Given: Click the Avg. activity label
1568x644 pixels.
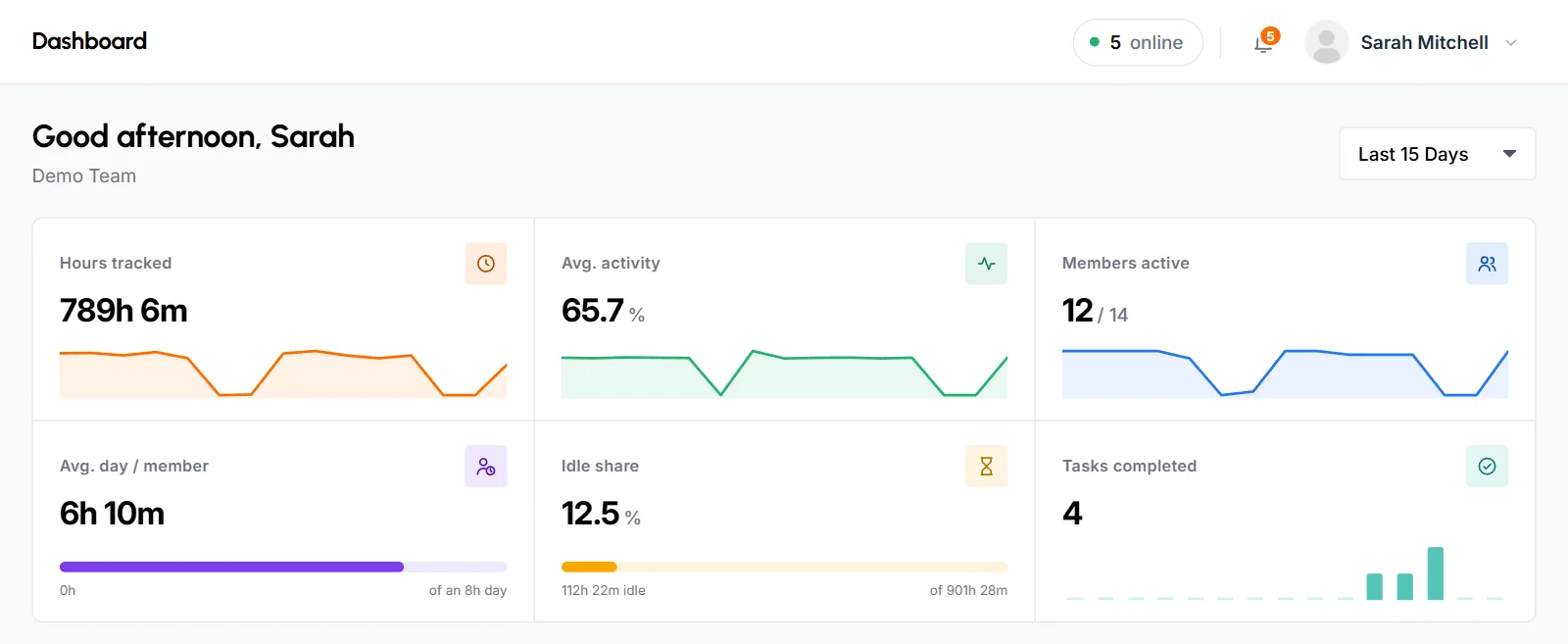Looking at the screenshot, I should point(611,263).
